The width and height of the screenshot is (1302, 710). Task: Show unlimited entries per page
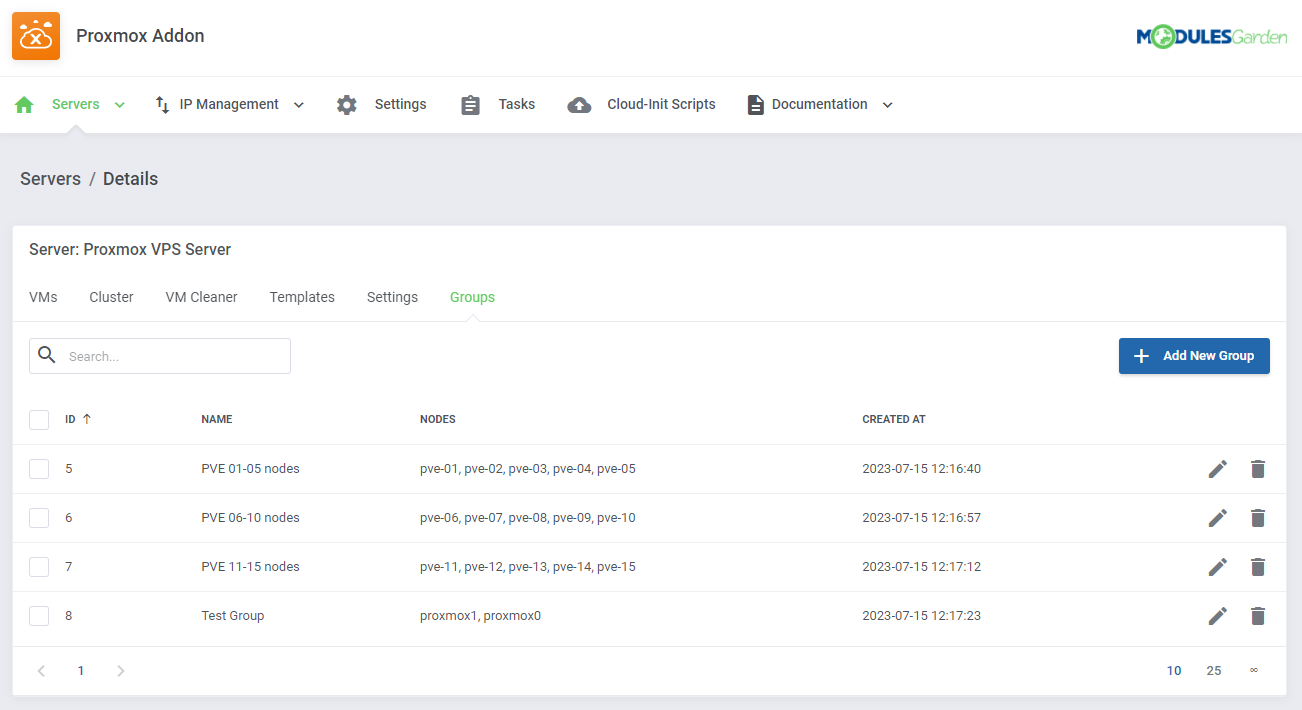click(x=1253, y=671)
